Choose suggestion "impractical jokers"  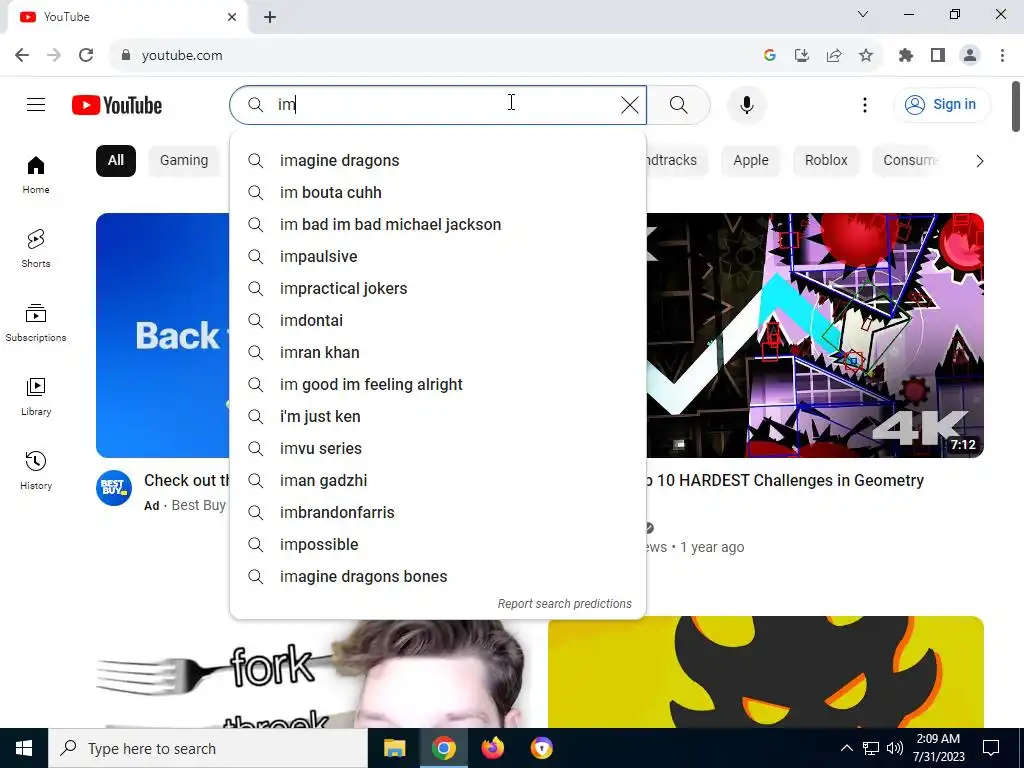point(438,289)
